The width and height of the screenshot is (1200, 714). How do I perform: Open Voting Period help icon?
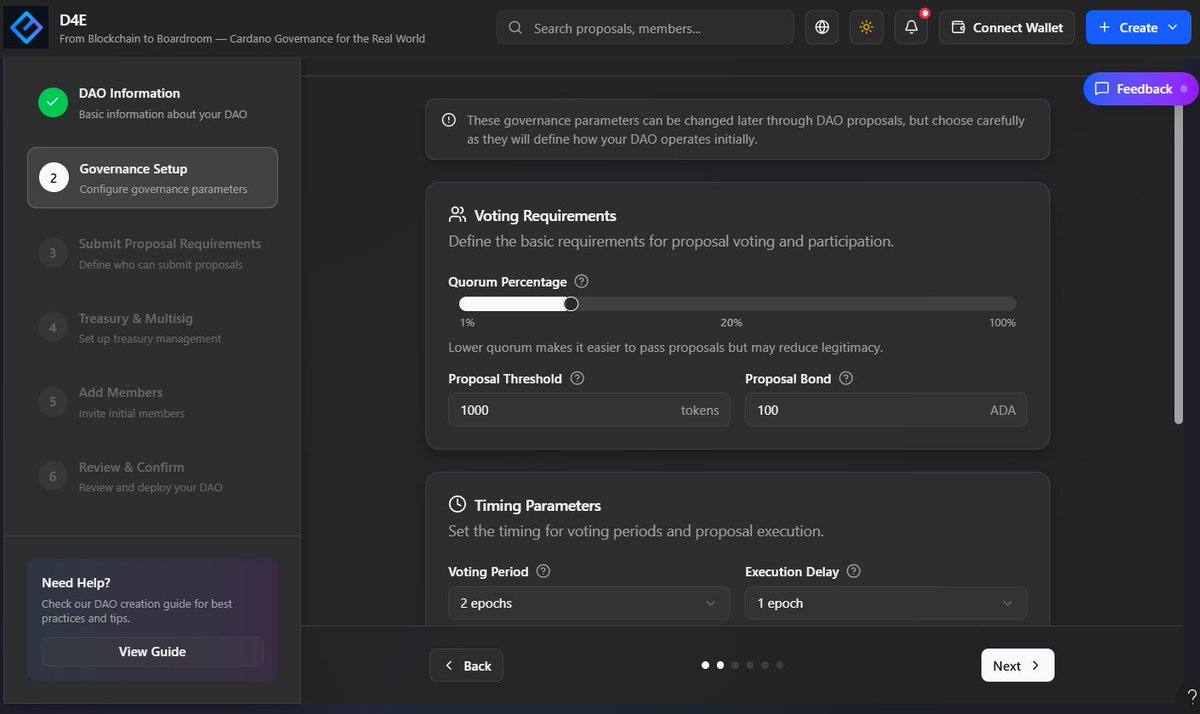pos(543,572)
